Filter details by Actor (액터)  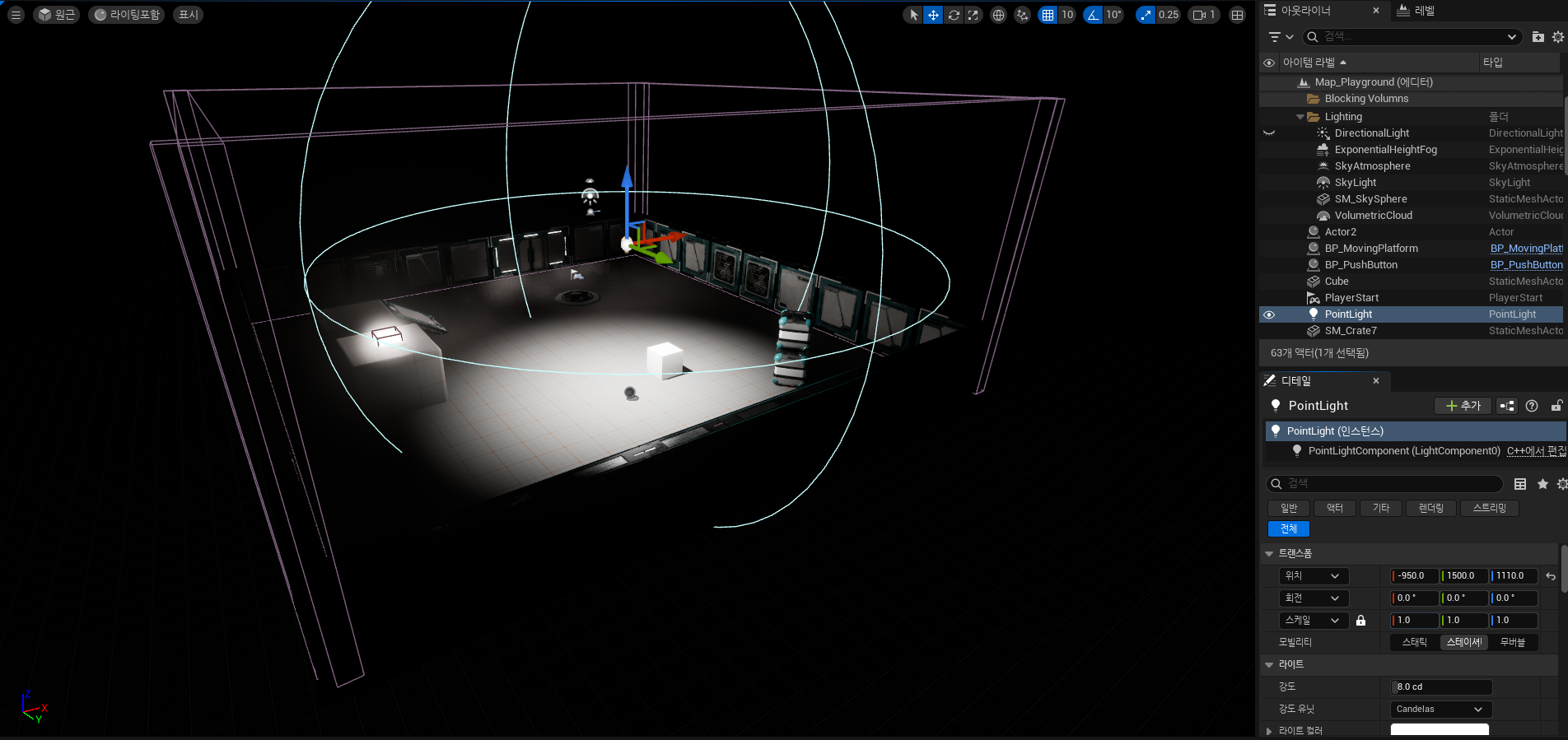pos(1335,509)
